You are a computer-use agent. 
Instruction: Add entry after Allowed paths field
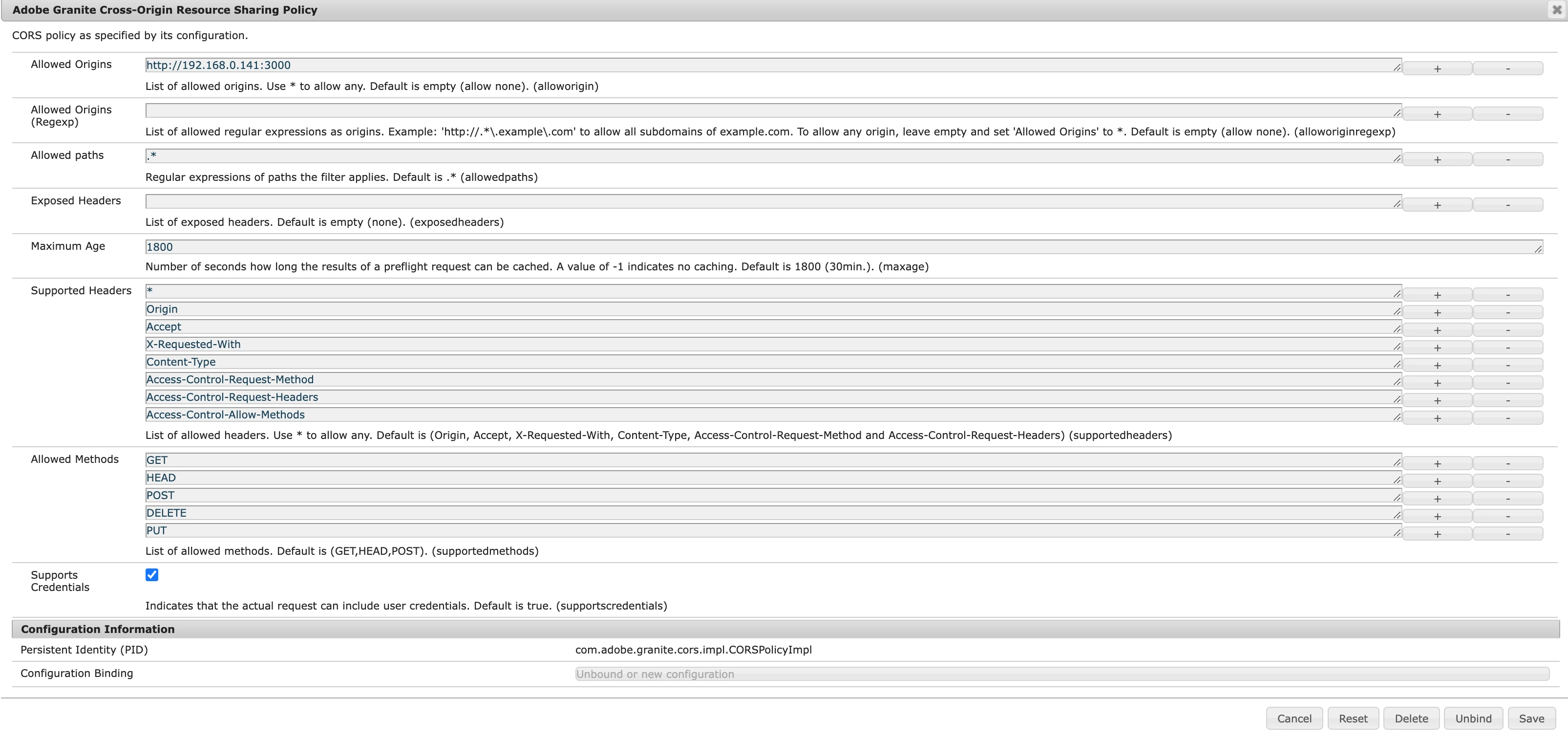tap(1437, 159)
